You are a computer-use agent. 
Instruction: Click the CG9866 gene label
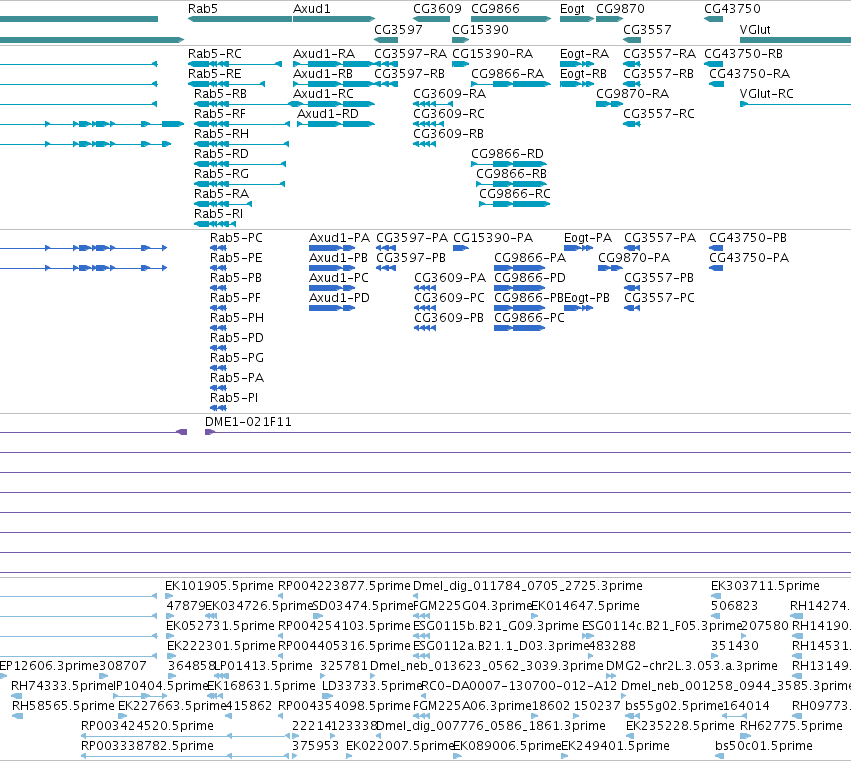tap(495, 9)
